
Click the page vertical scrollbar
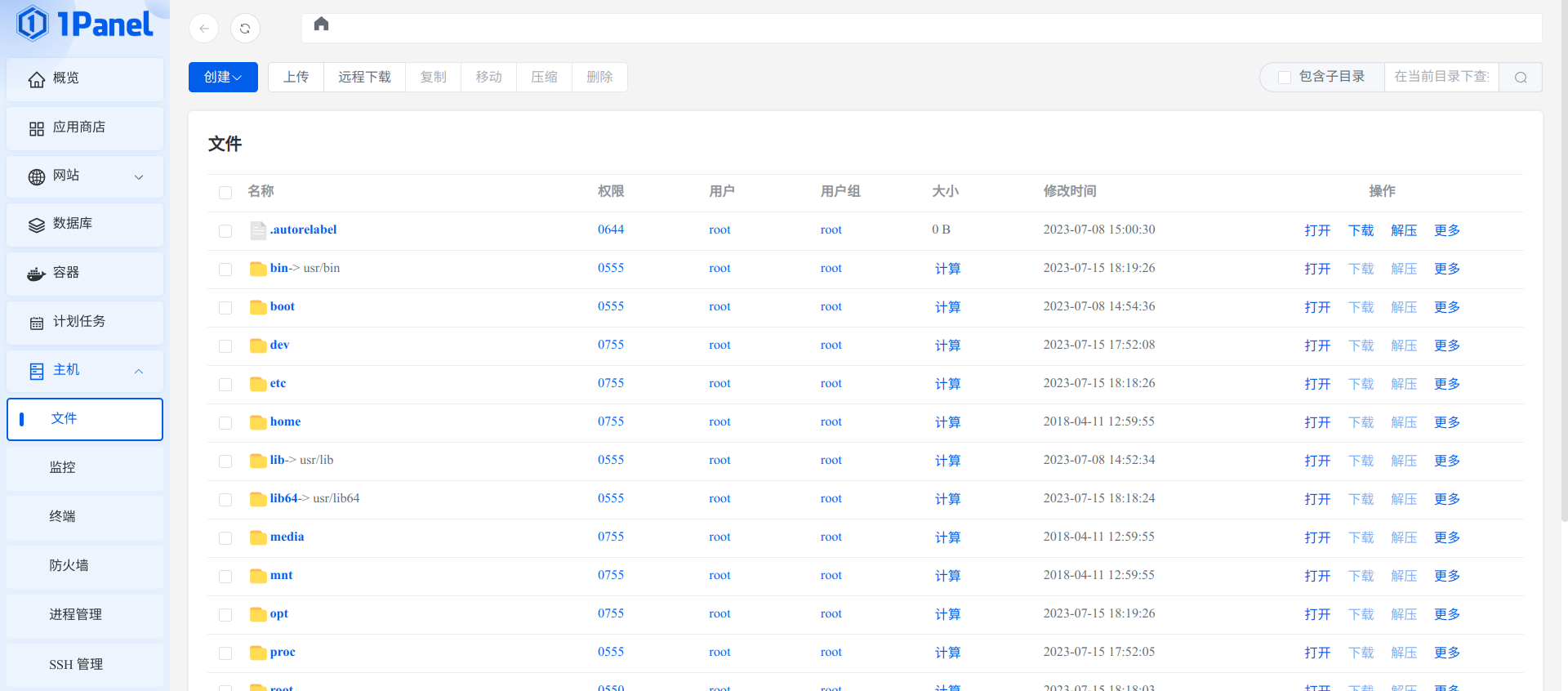(x=1563, y=261)
